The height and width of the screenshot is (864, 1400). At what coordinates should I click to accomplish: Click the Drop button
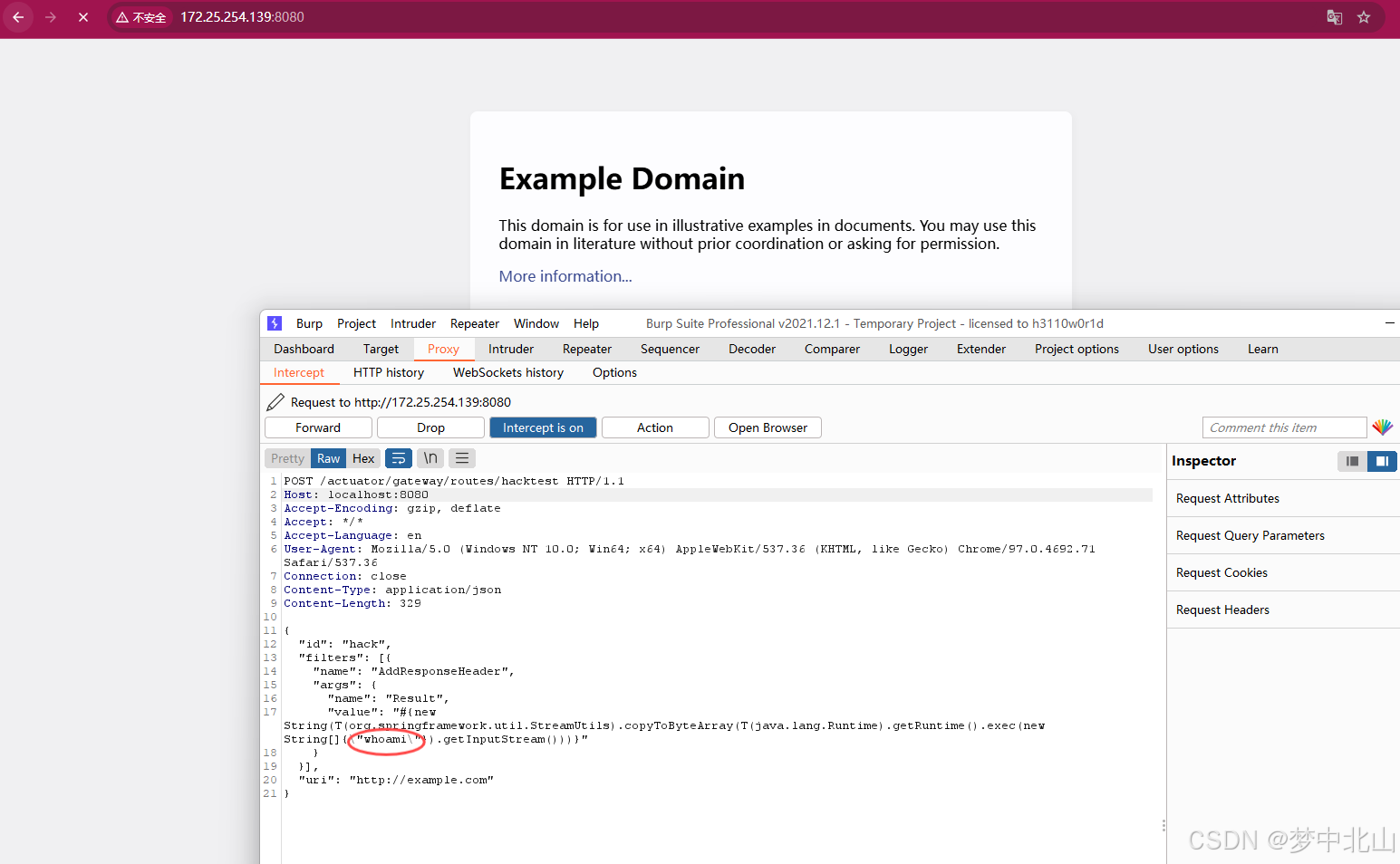430,427
